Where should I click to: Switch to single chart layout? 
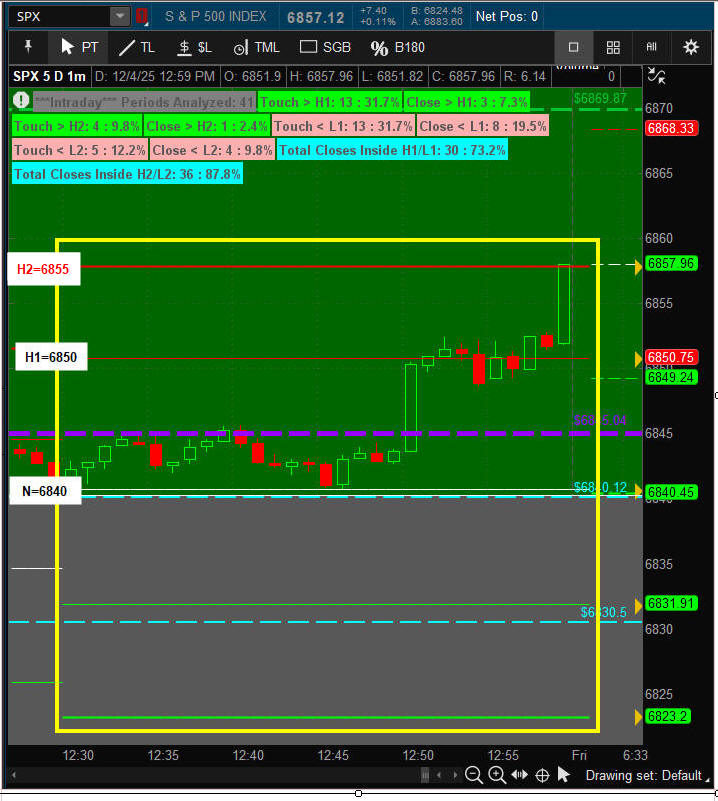point(574,47)
